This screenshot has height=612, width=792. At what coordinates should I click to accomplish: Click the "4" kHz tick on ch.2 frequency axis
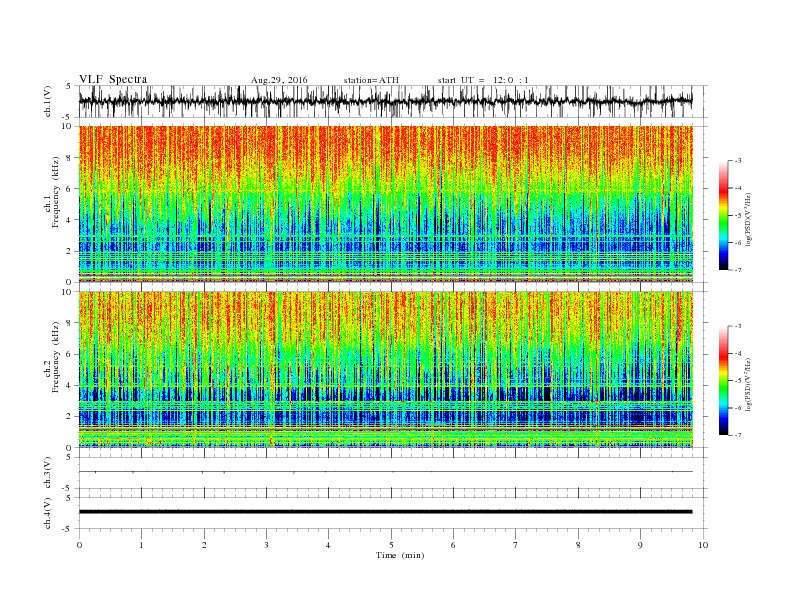point(69,386)
